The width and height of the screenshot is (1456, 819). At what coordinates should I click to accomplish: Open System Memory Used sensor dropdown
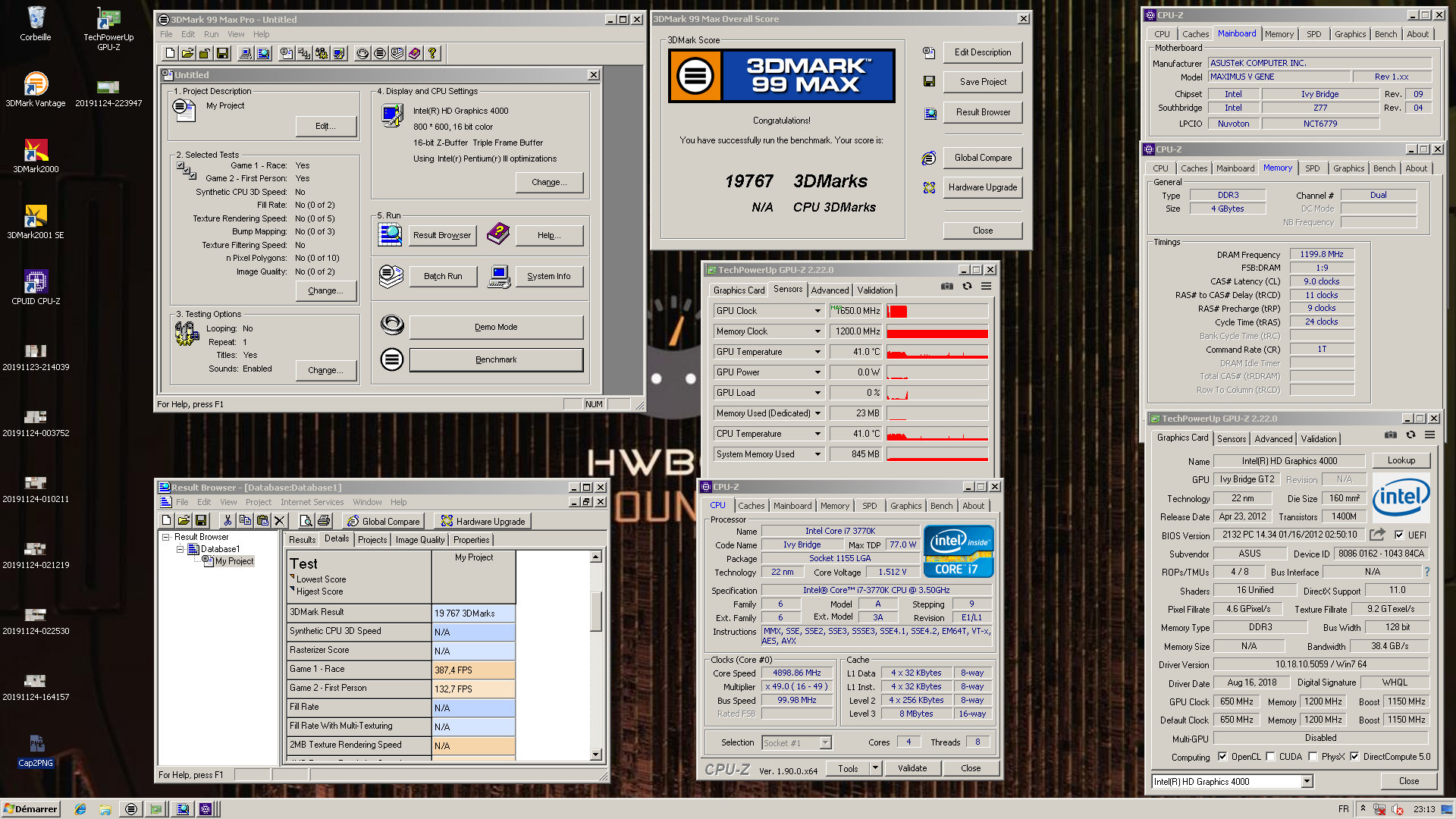click(817, 454)
